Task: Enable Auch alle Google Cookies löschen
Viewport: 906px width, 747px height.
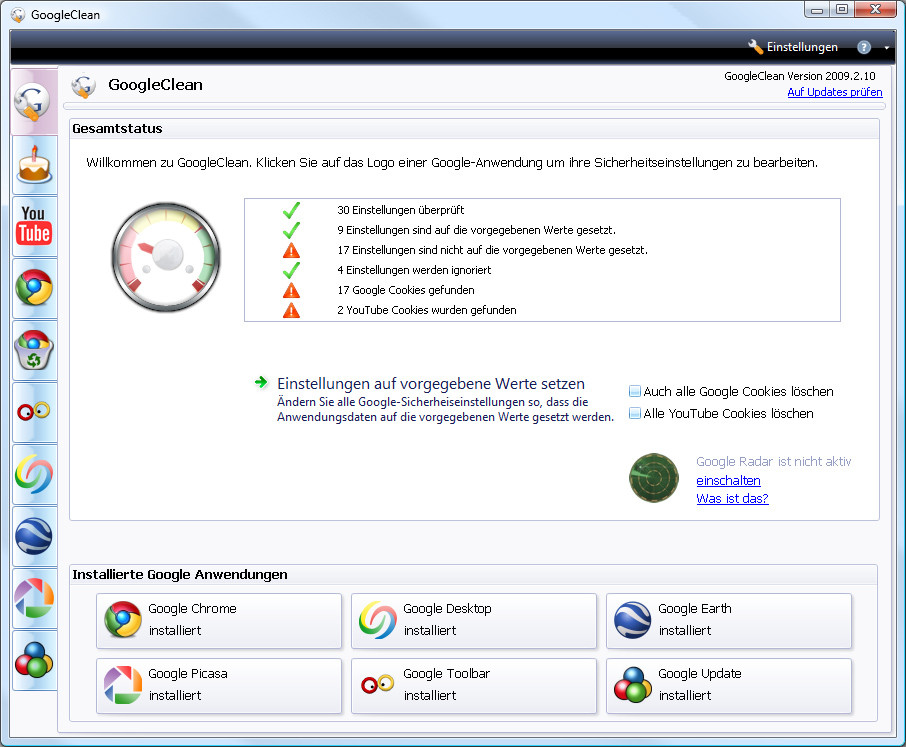Action: [x=634, y=391]
